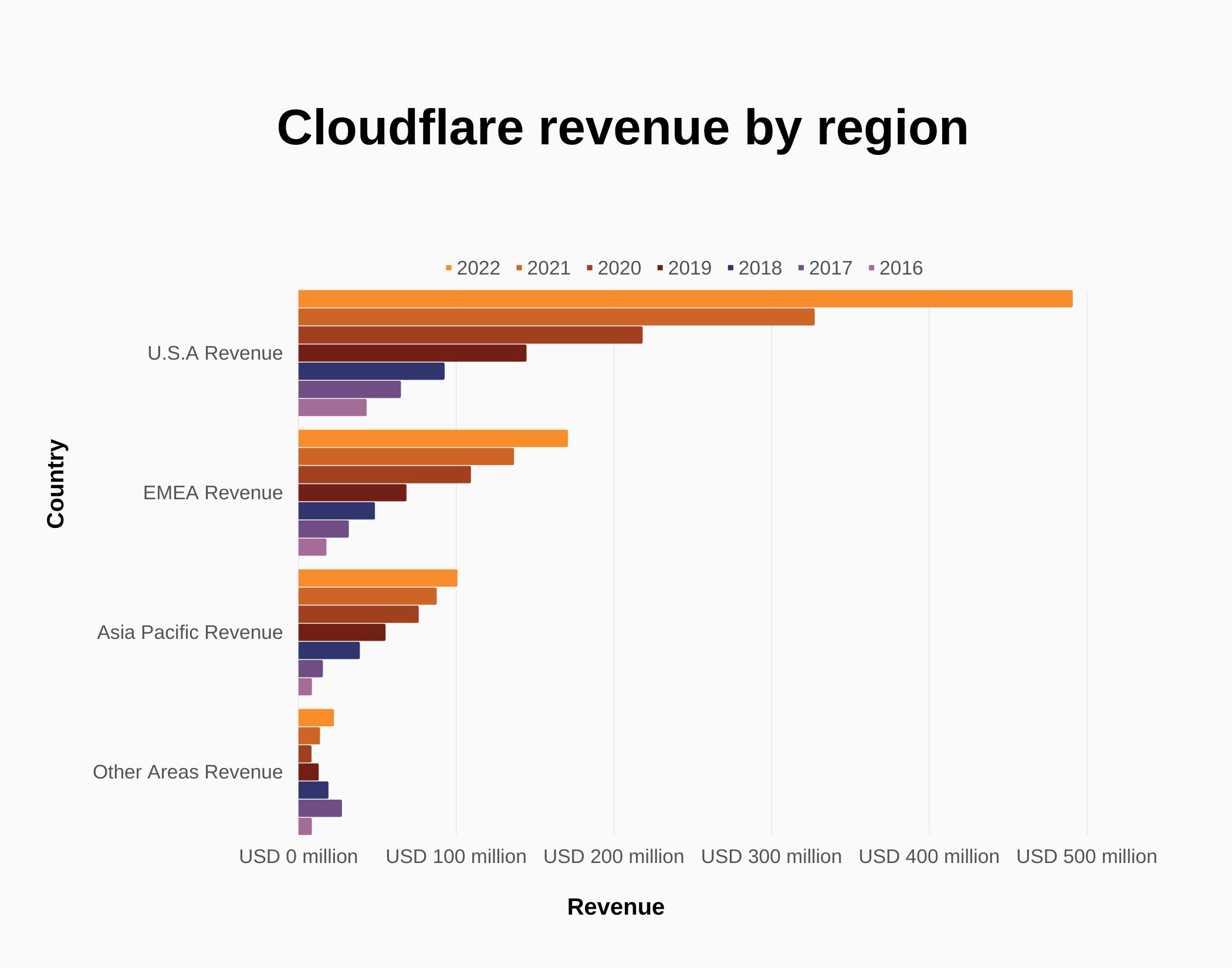Select the U.S.A Revenue 2022 bar
1232x968 pixels.
point(685,299)
